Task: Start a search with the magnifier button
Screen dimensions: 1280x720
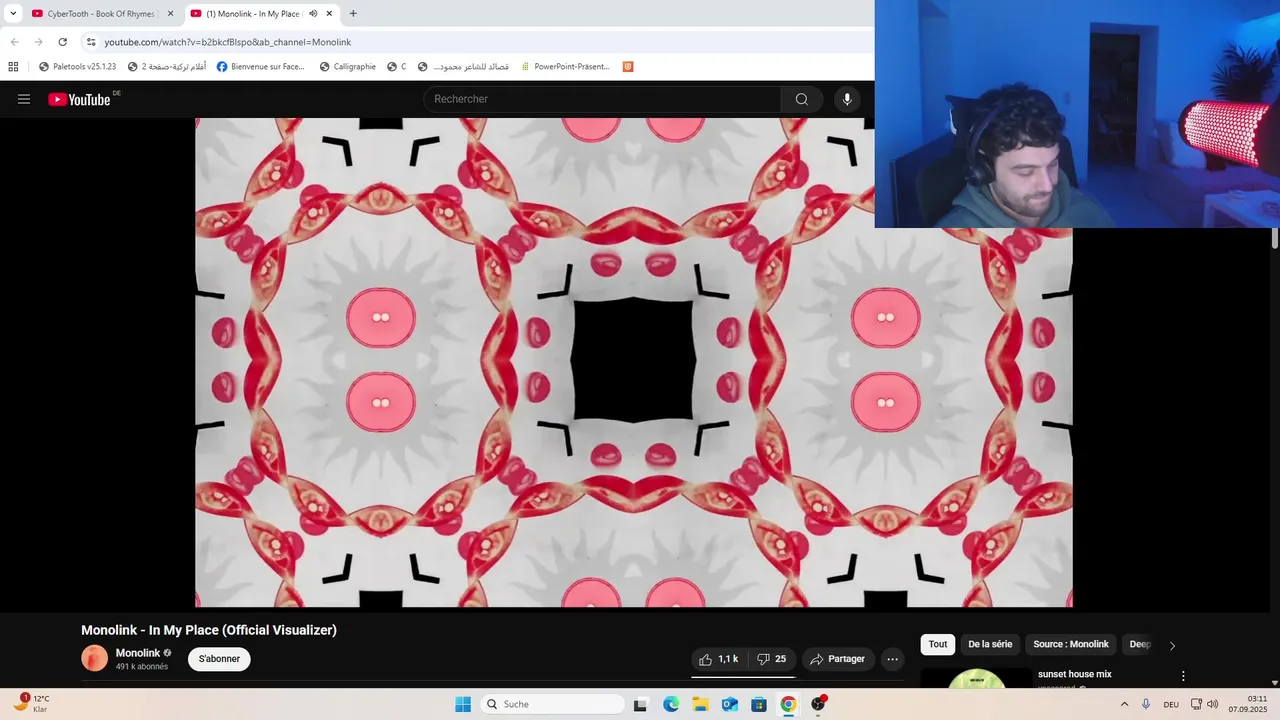Action: coord(802,99)
